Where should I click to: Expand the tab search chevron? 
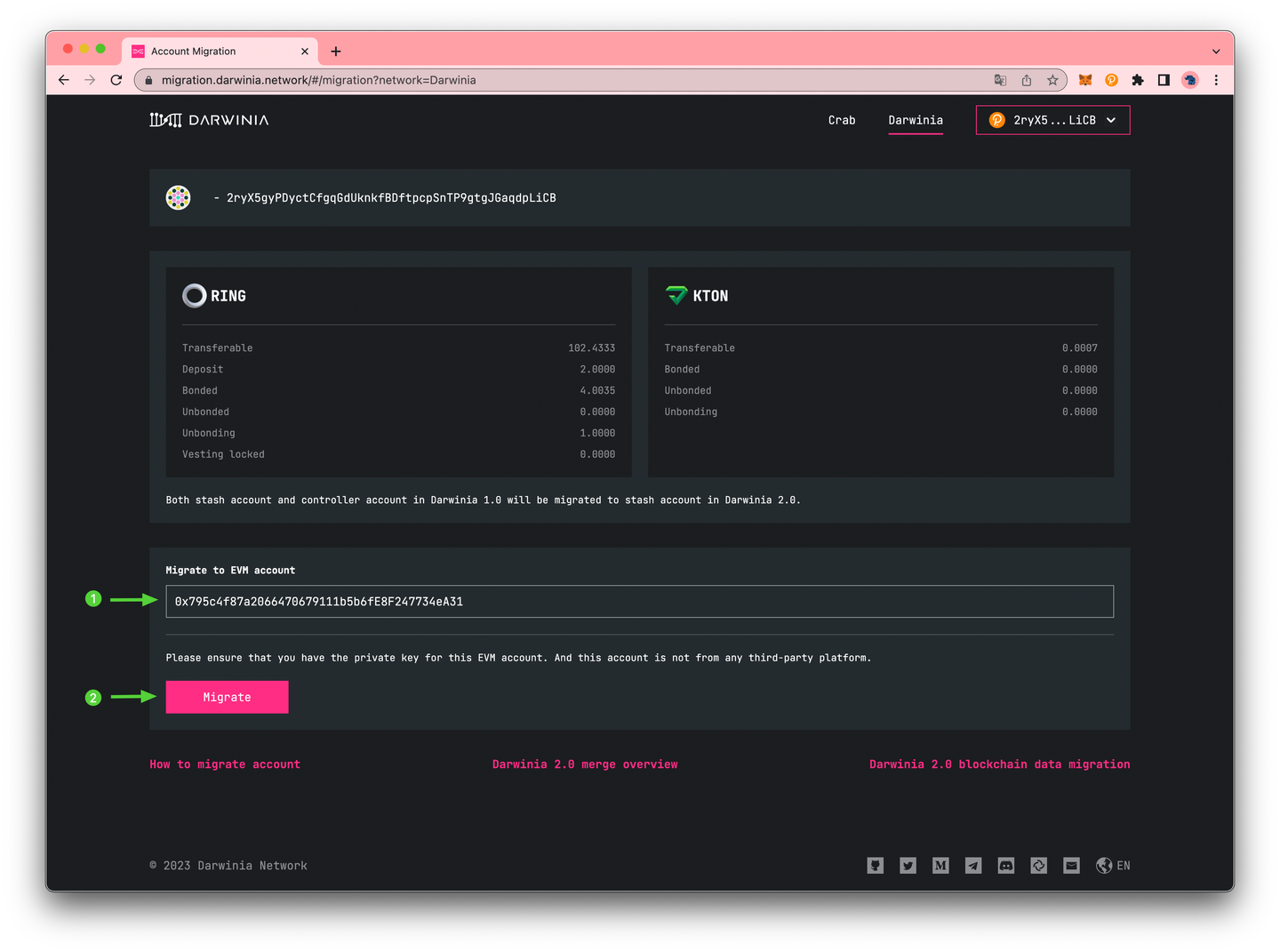(1216, 52)
